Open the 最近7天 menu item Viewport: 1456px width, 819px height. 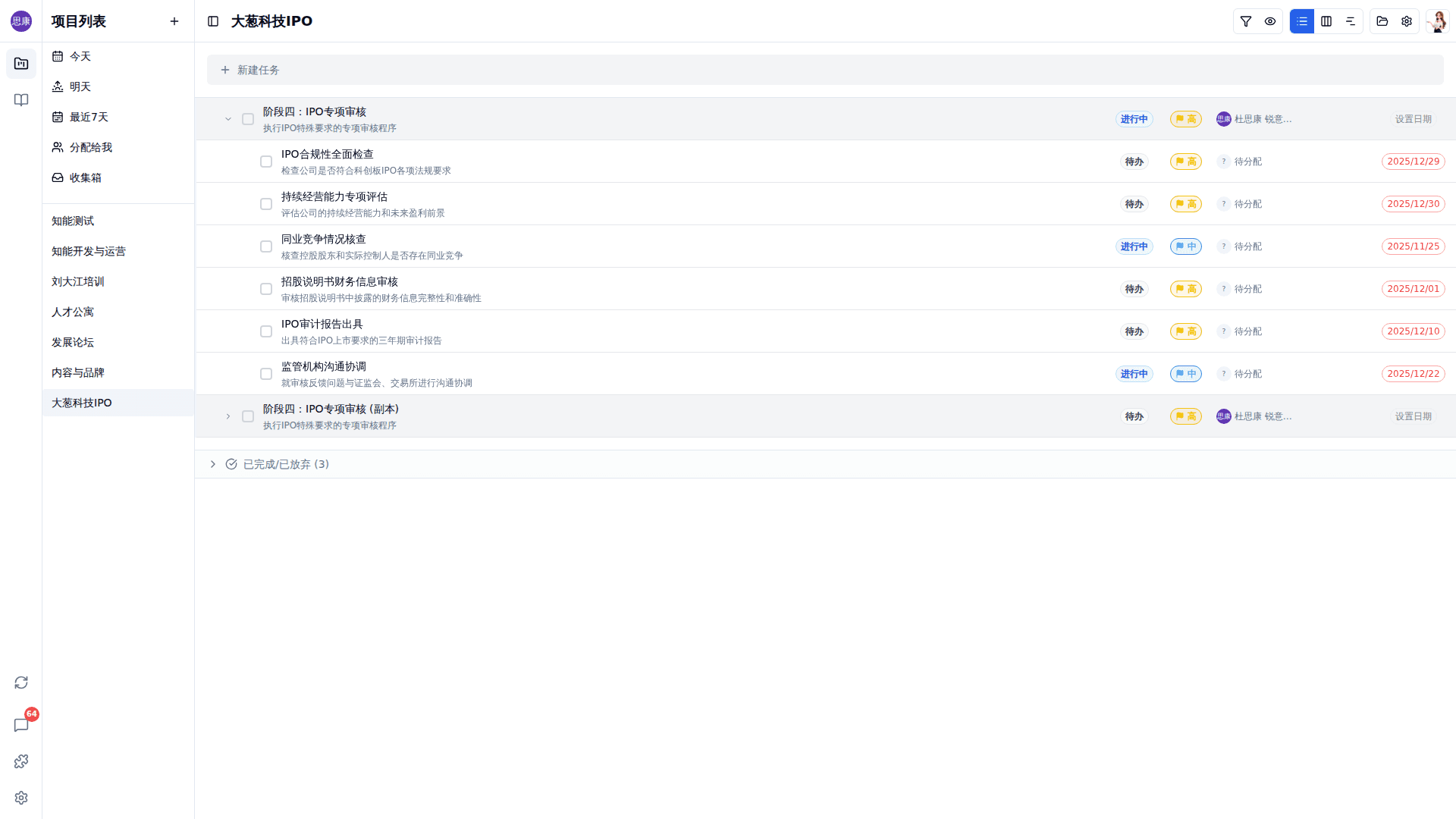(x=89, y=117)
